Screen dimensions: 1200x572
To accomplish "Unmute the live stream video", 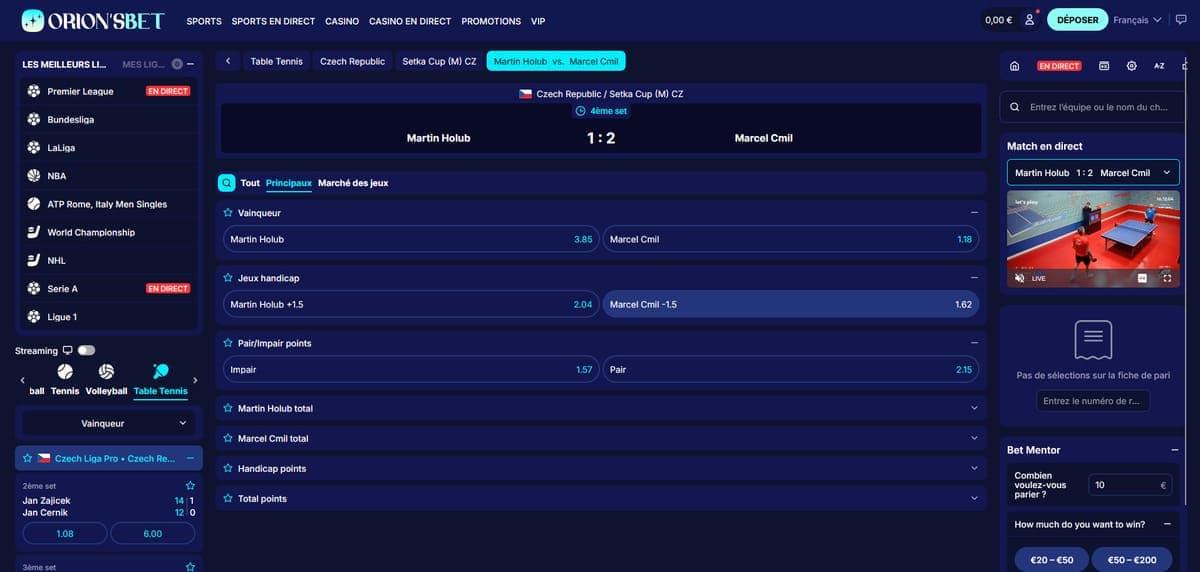I will pyautogui.click(x=1019, y=278).
